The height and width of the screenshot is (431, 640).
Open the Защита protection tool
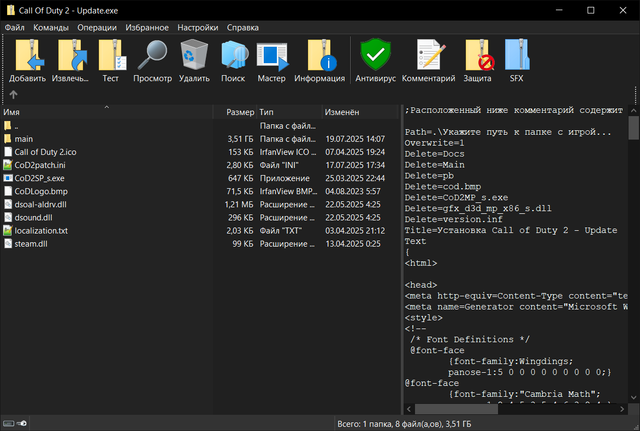coord(479,55)
